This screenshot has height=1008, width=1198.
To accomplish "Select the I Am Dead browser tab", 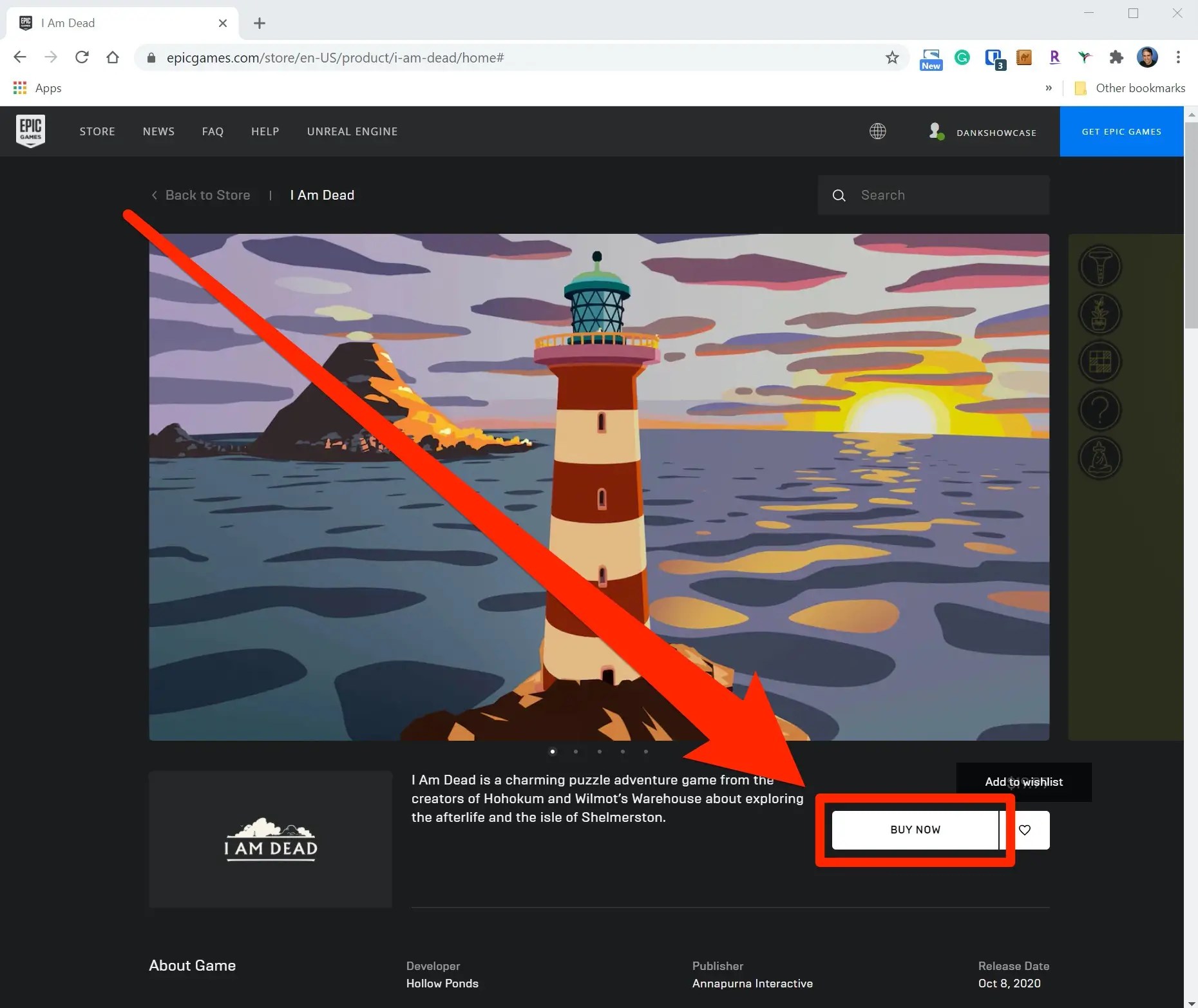I will (122, 23).
